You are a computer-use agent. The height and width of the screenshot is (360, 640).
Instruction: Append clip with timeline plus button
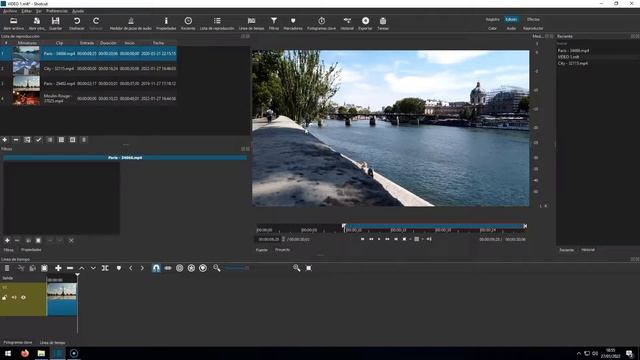click(x=58, y=268)
